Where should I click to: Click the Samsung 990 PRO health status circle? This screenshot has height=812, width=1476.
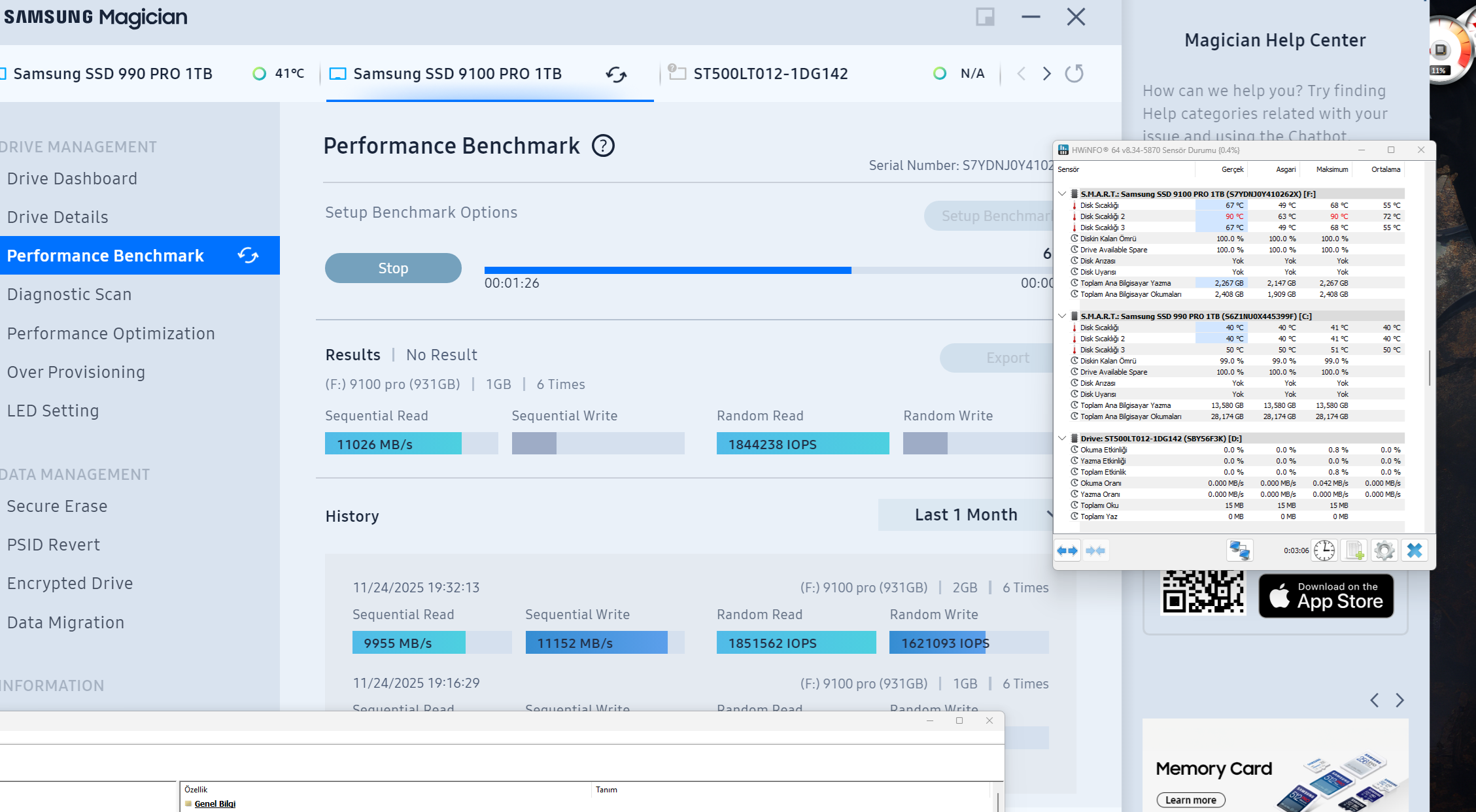260,73
